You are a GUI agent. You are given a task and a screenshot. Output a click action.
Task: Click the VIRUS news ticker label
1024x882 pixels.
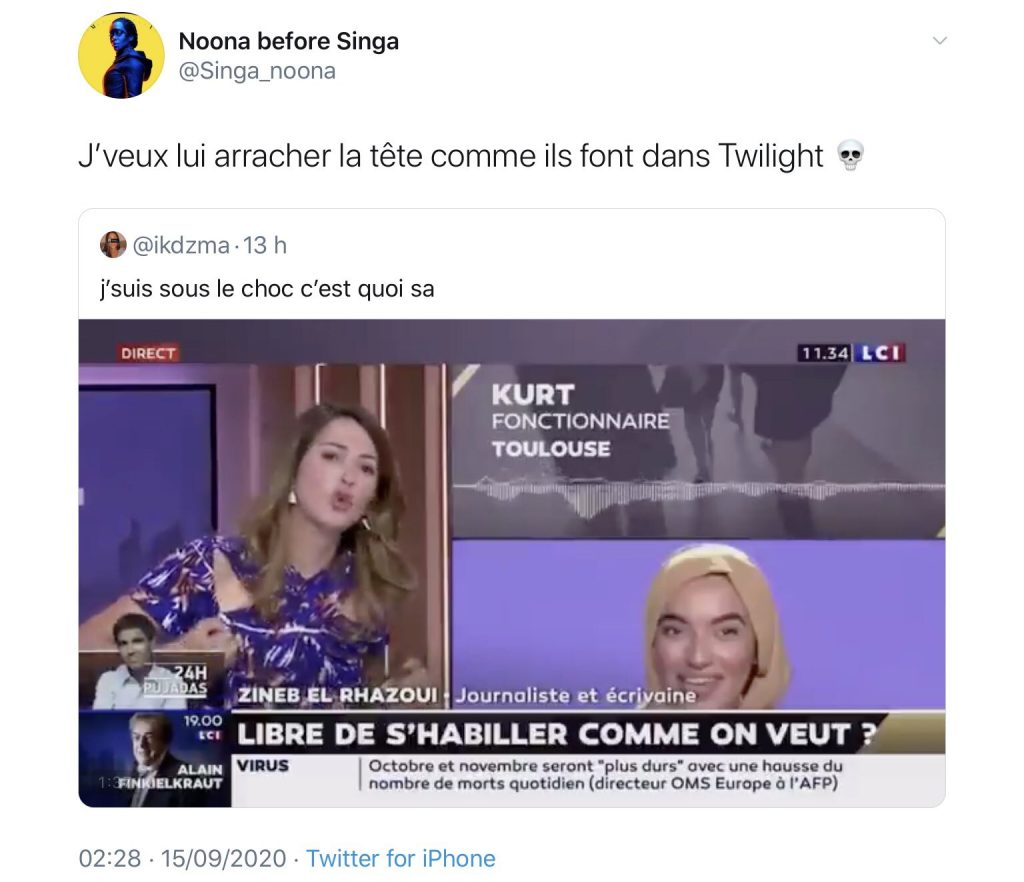click(263, 765)
